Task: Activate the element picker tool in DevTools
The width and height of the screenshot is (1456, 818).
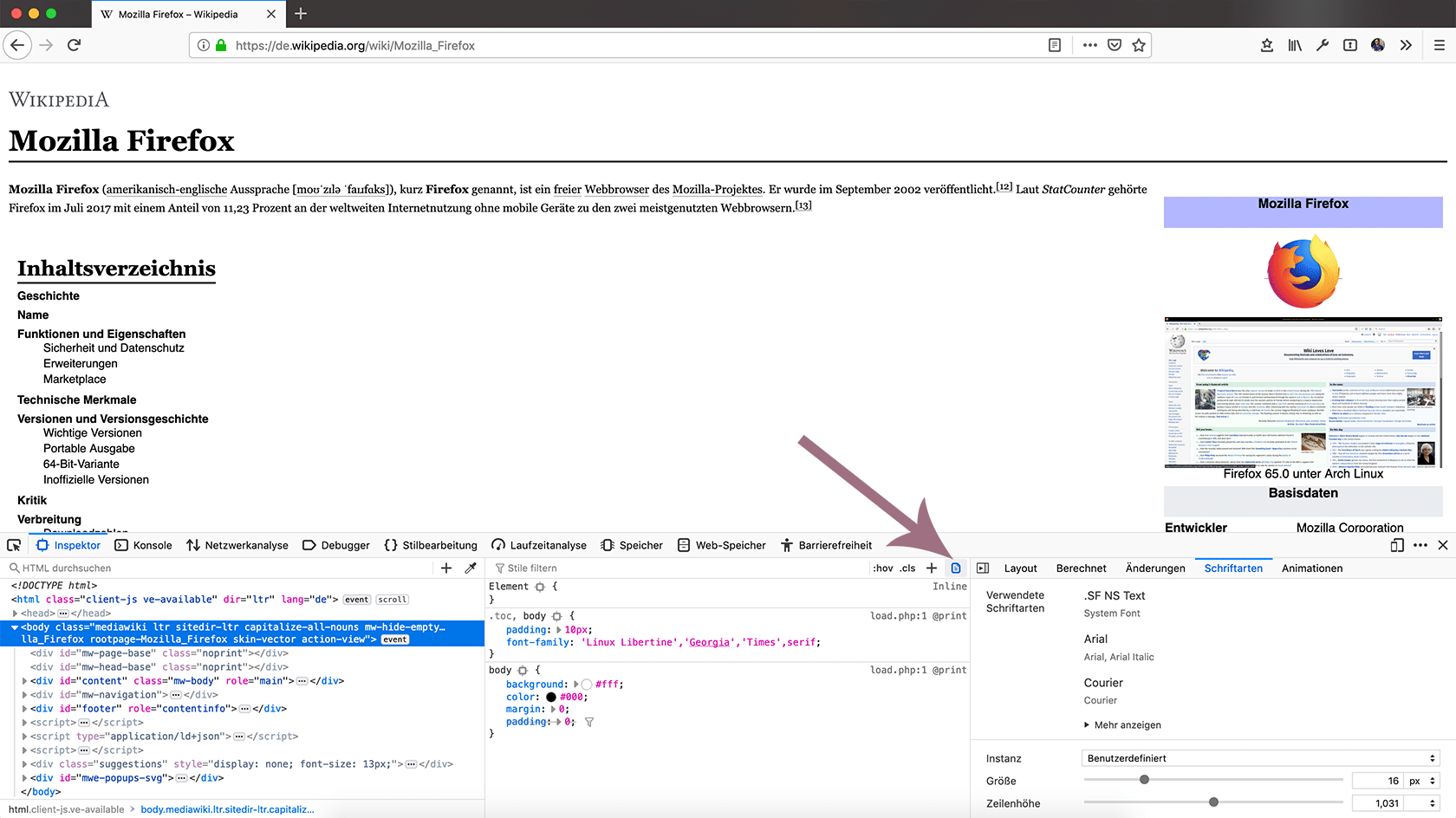Action: pos(14,545)
